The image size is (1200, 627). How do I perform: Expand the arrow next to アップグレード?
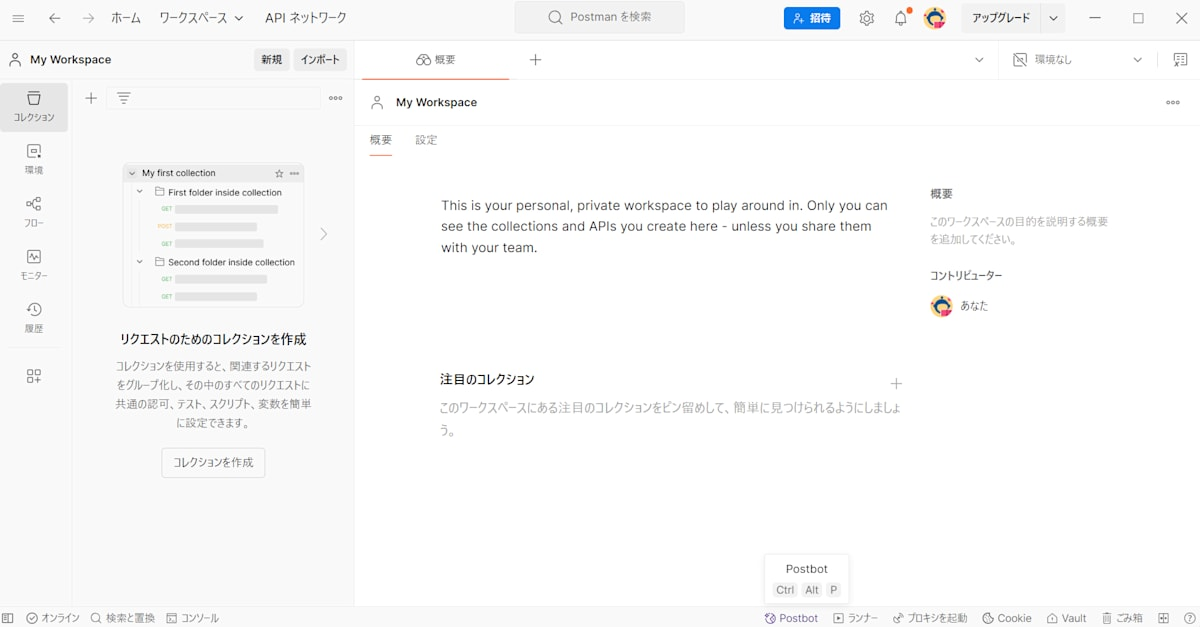[x=1053, y=18]
